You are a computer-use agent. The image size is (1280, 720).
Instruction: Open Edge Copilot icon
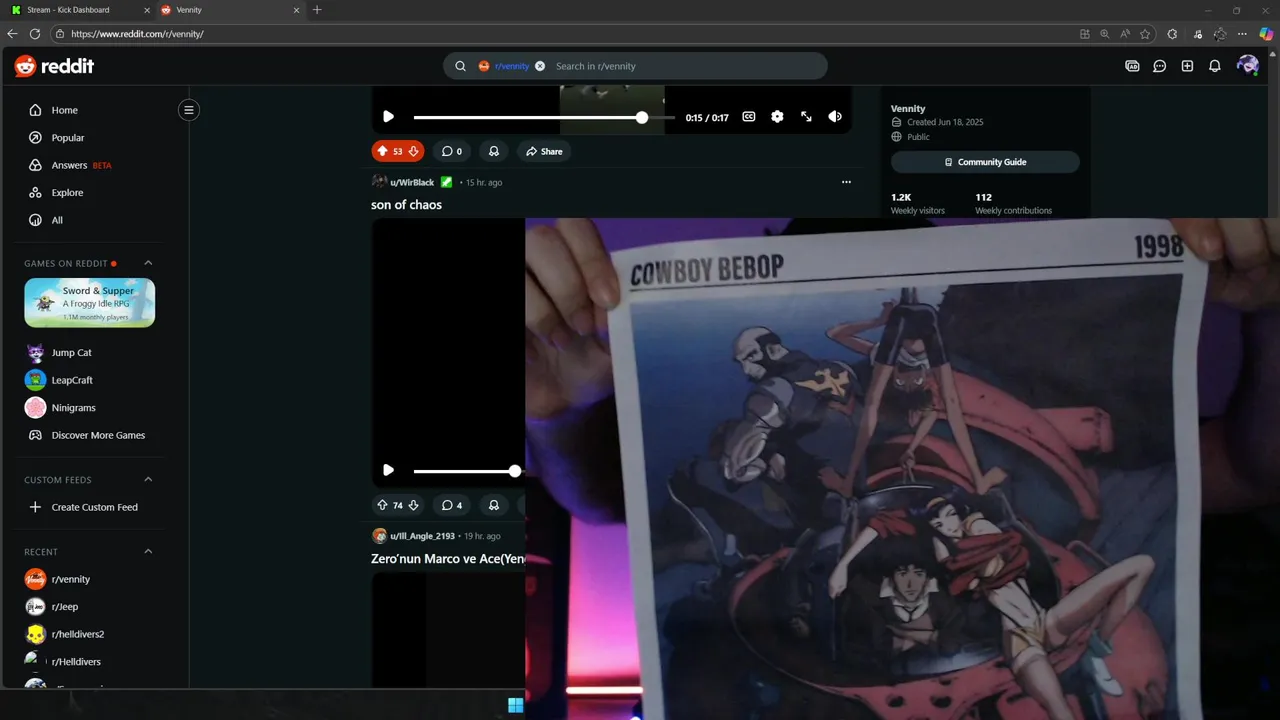[x=1266, y=34]
